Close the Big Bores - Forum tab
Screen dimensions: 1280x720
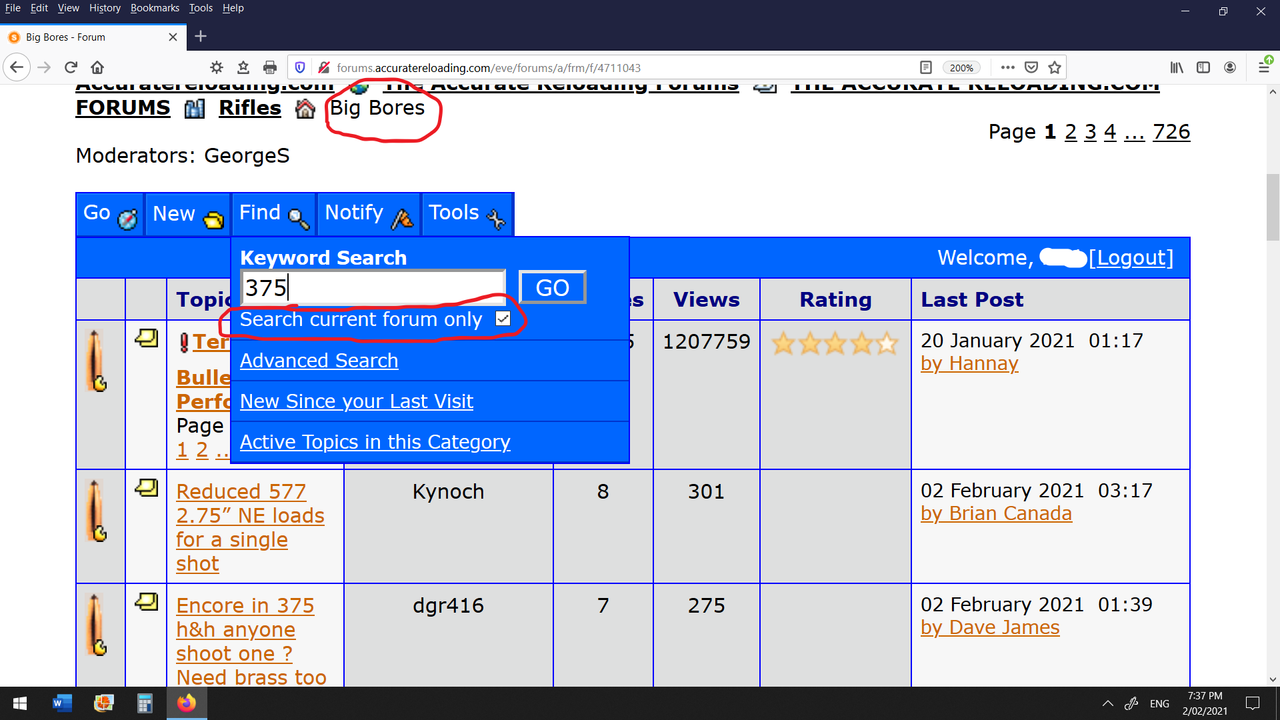tap(173, 37)
